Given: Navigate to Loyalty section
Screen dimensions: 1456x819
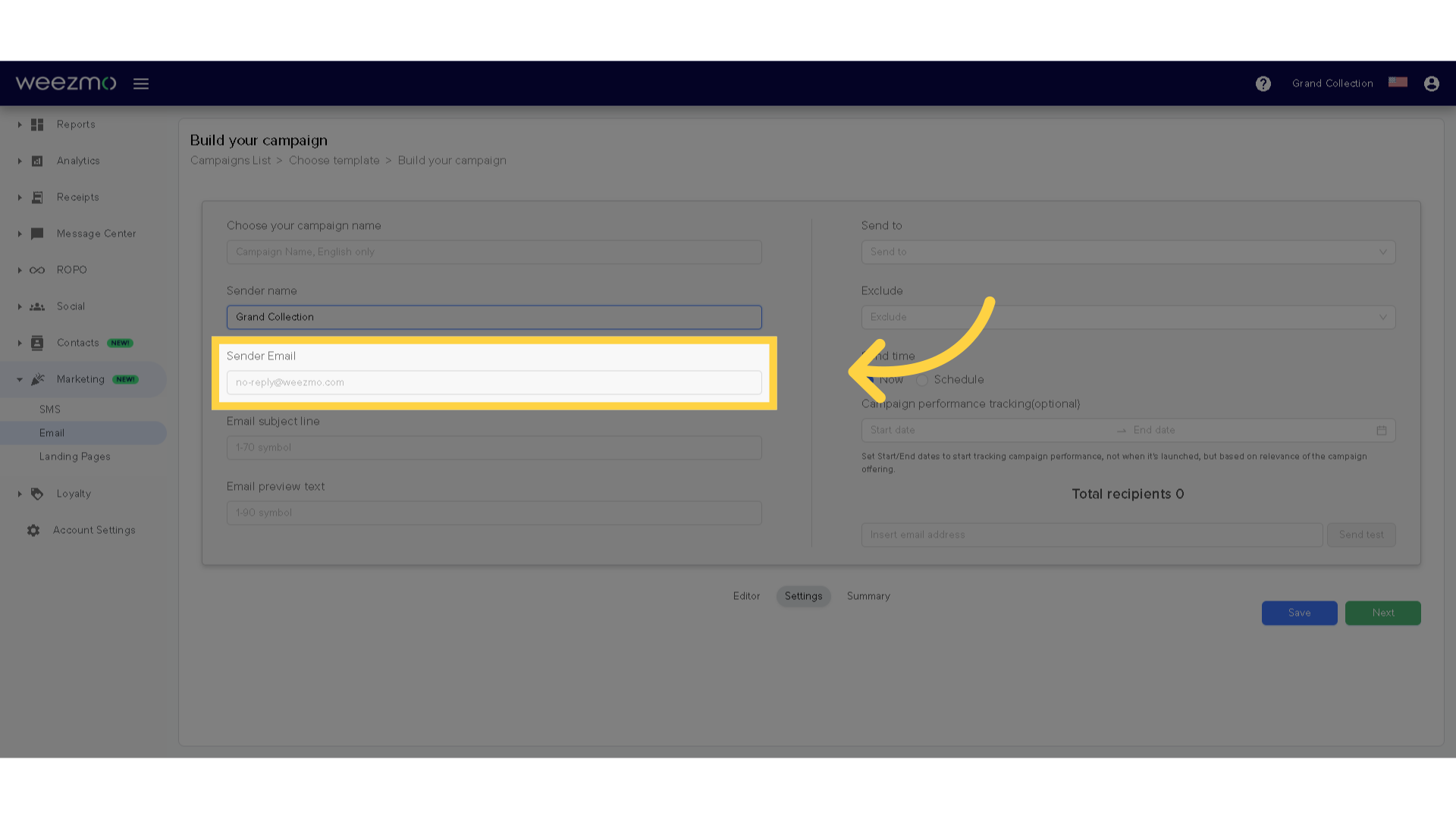Looking at the screenshot, I should (x=73, y=493).
